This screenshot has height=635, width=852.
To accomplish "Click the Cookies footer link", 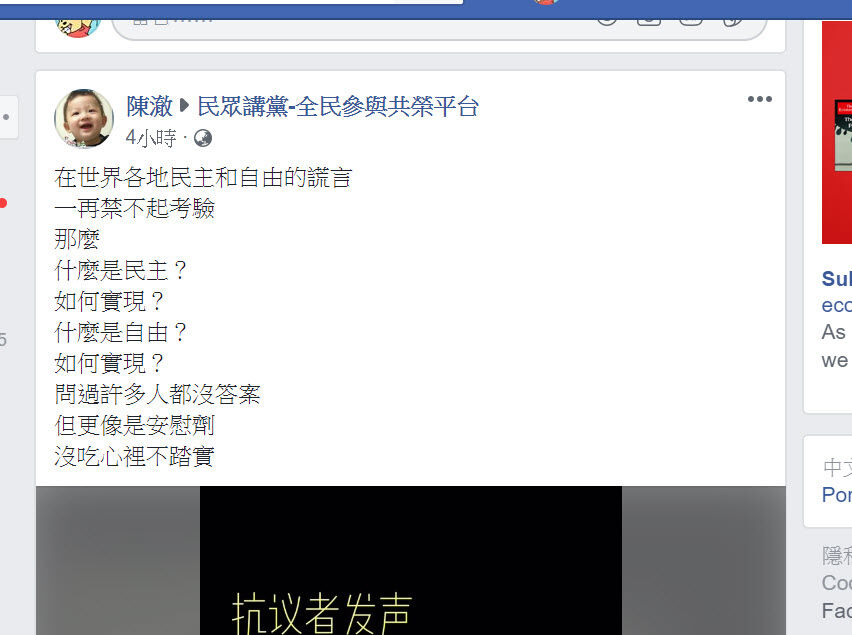I will (x=837, y=583).
